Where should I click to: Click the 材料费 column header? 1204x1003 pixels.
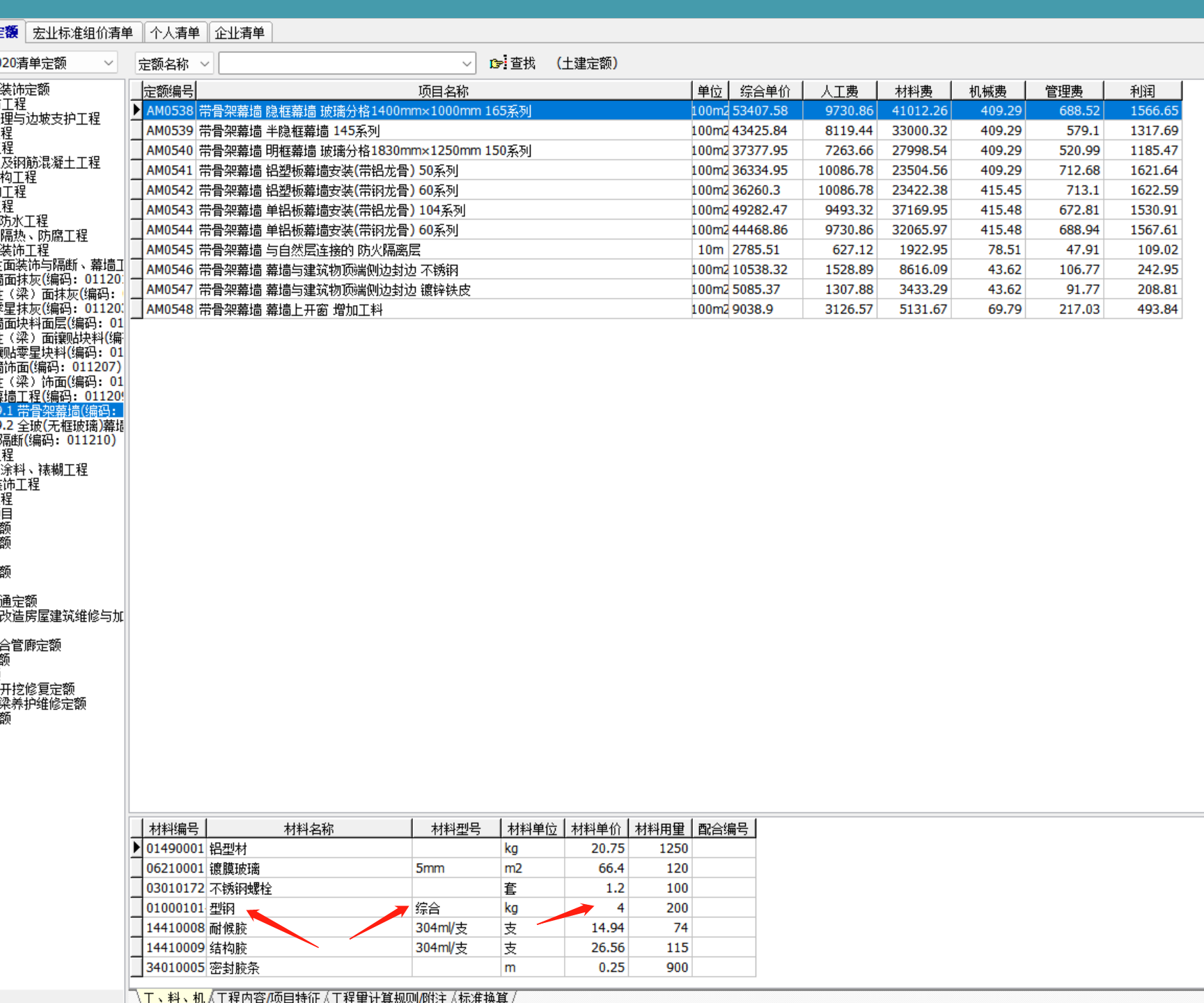pos(914,91)
